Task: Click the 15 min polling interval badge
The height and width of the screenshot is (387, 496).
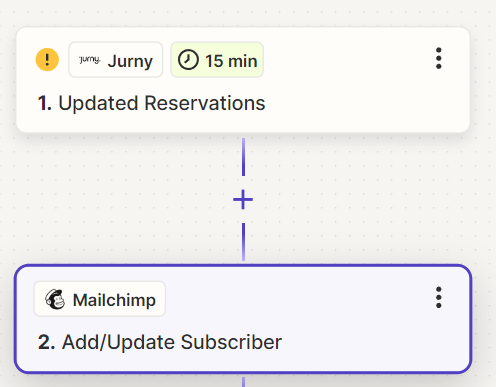Action: tap(217, 60)
